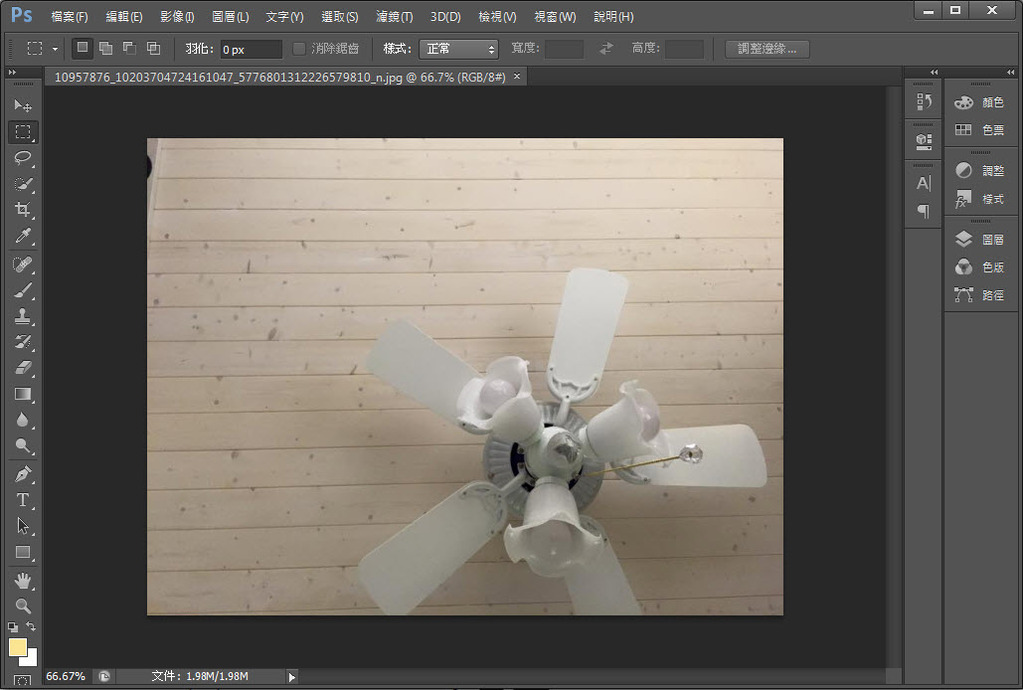The image size is (1023, 690).
Task: Open the tool preset picker arrow
Action: pyautogui.click(x=55, y=49)
